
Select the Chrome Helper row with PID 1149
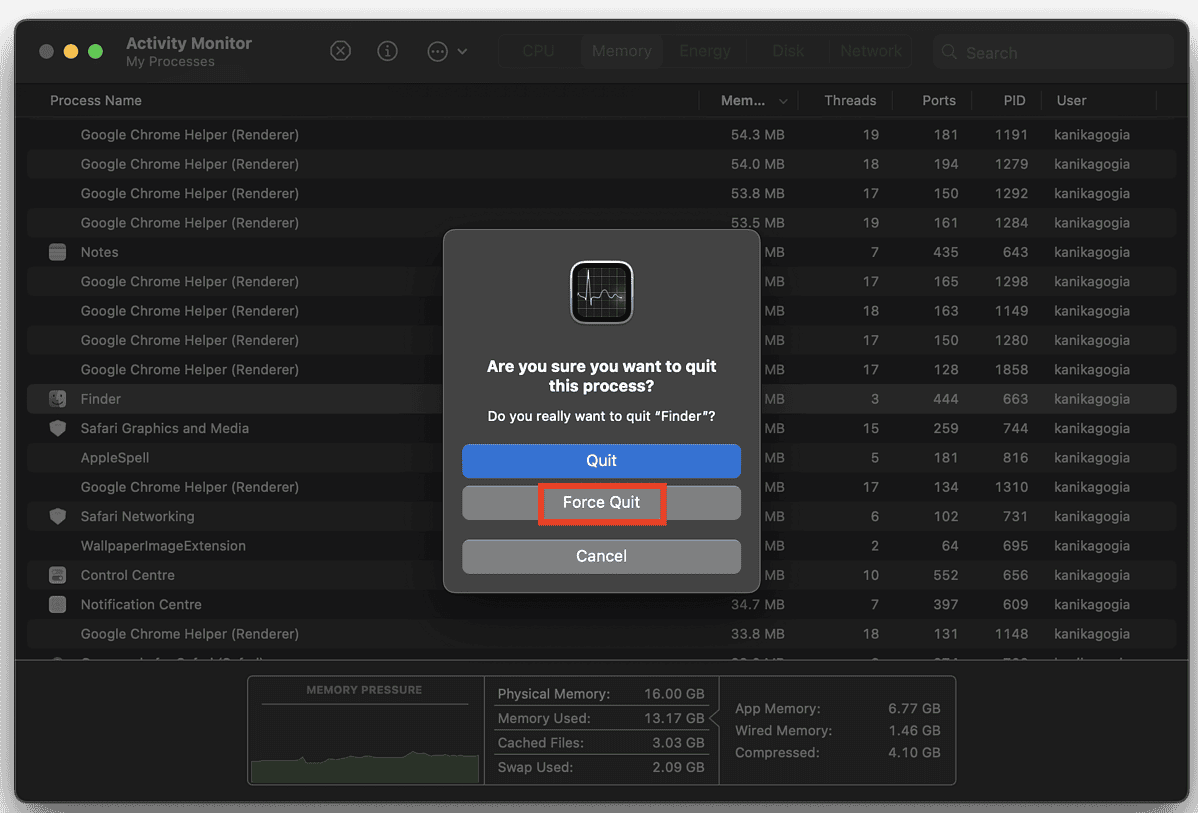coord(601,311)
